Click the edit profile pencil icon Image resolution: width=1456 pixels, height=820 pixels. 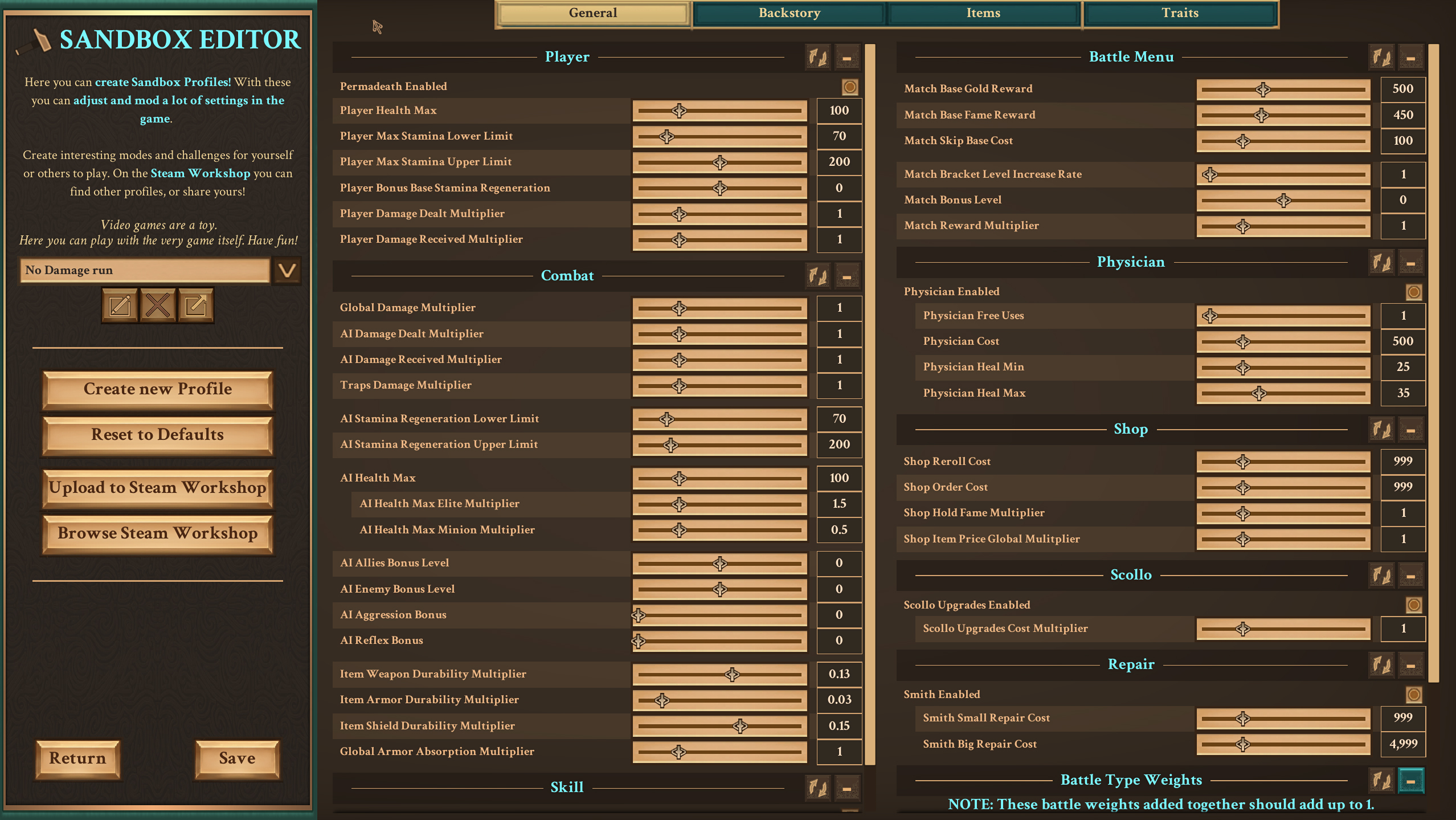tap(120, 306)
